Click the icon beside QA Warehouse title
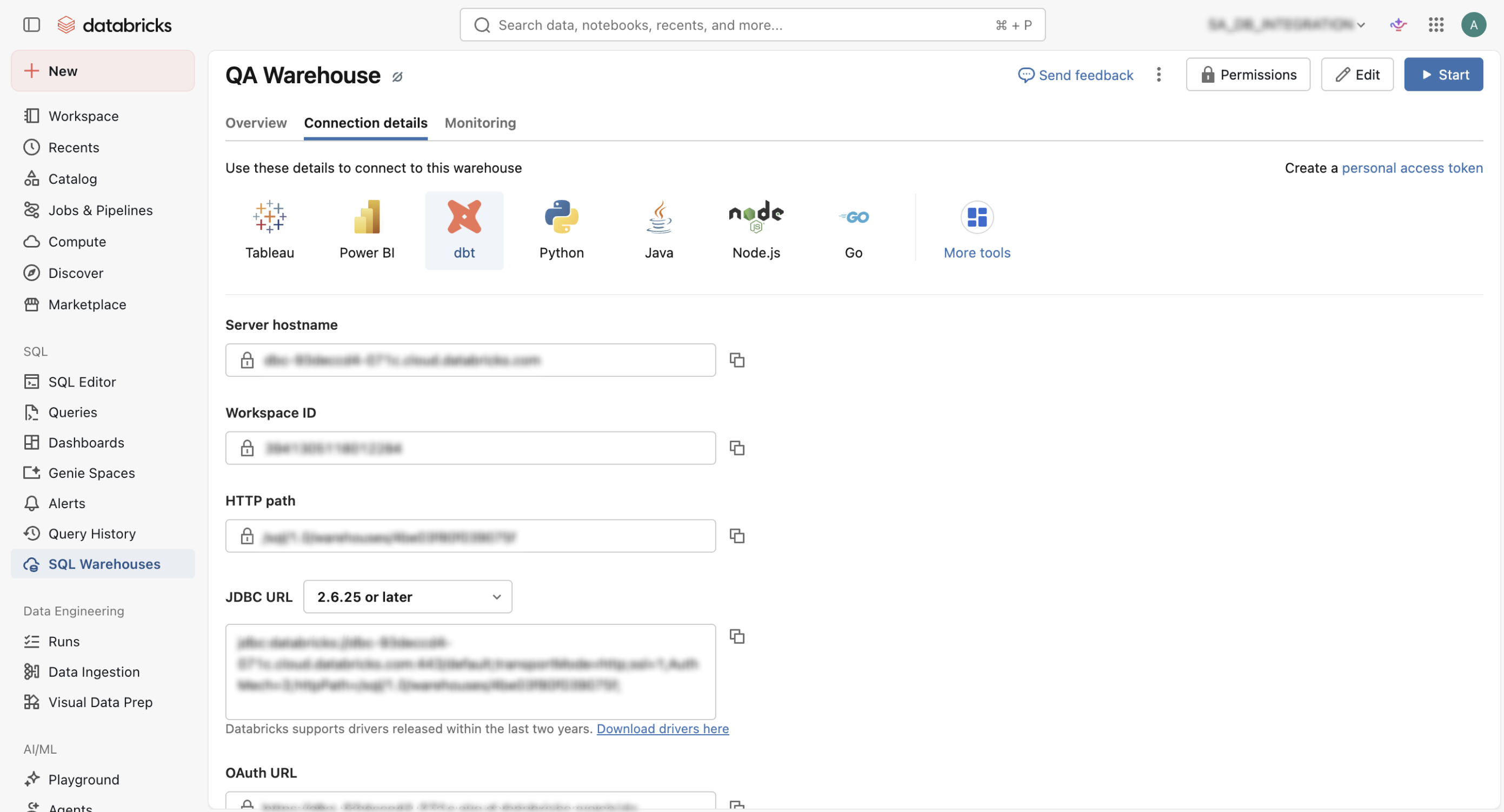Viewport: 1504px width, 812px height. [397, 76]
